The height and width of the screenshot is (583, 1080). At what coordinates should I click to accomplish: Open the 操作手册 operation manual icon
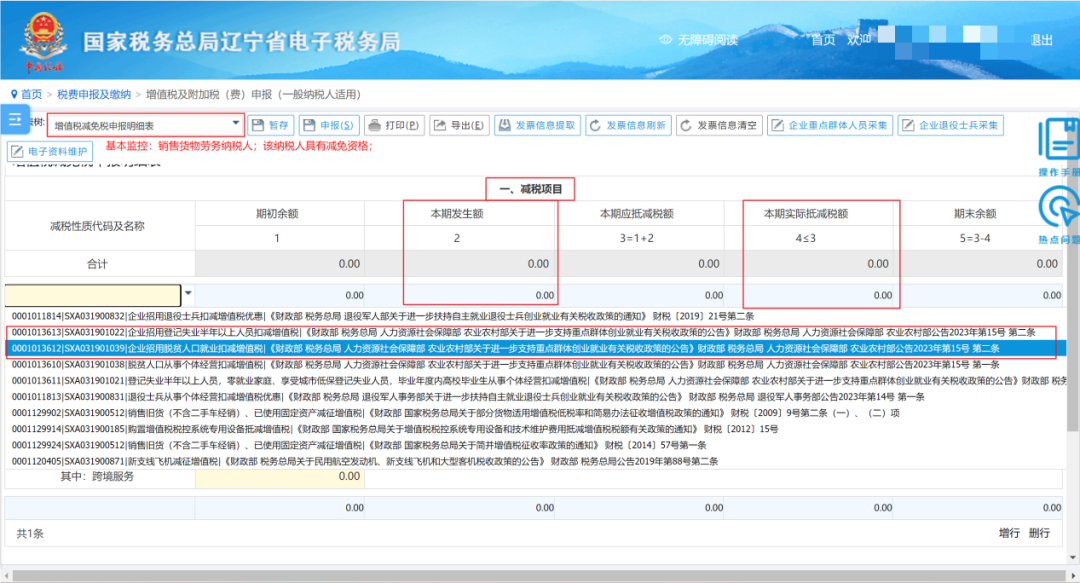tap(1059, 146)
